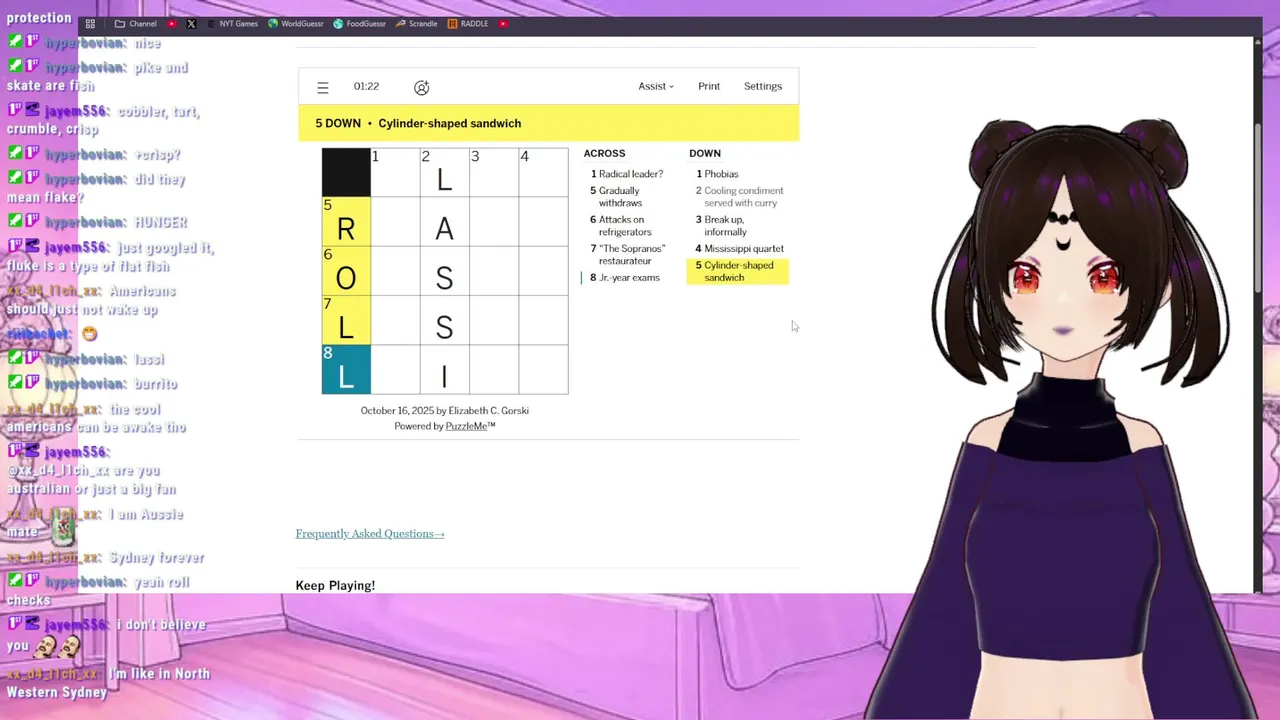Open the PuzzleMe link

click(466, 426)
